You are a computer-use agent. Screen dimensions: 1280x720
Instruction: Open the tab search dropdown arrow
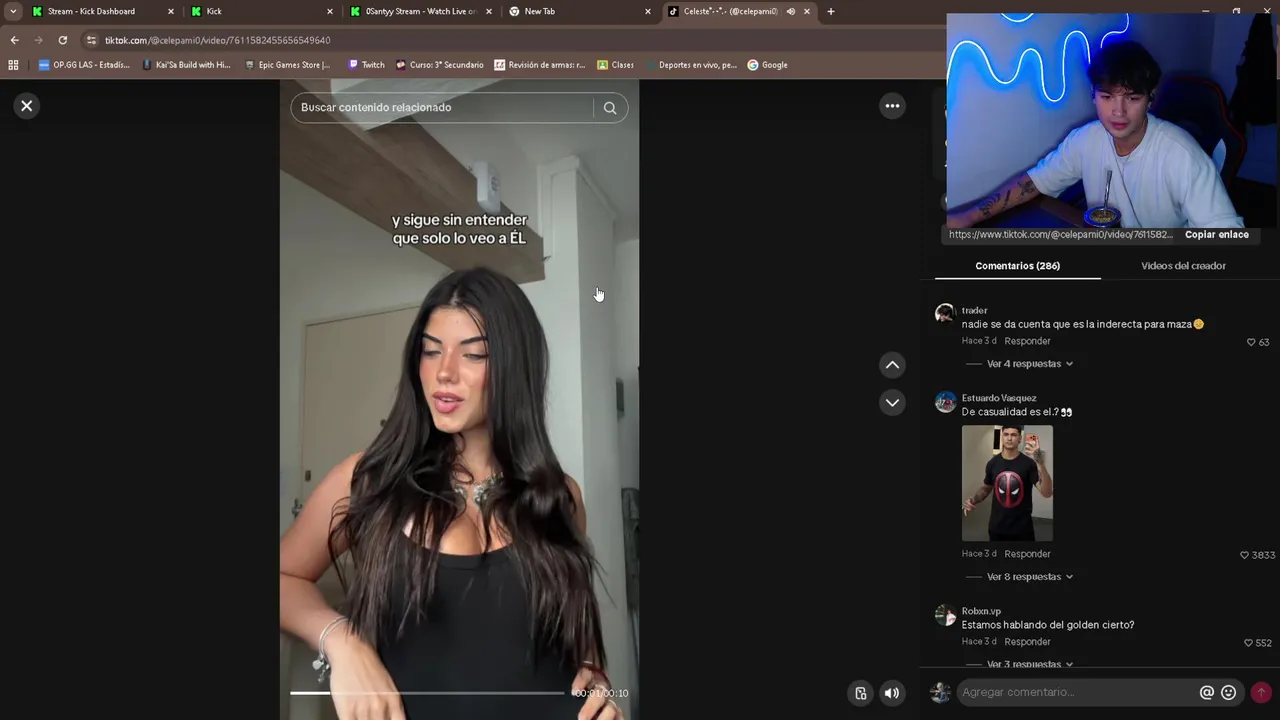click(13, 12)
